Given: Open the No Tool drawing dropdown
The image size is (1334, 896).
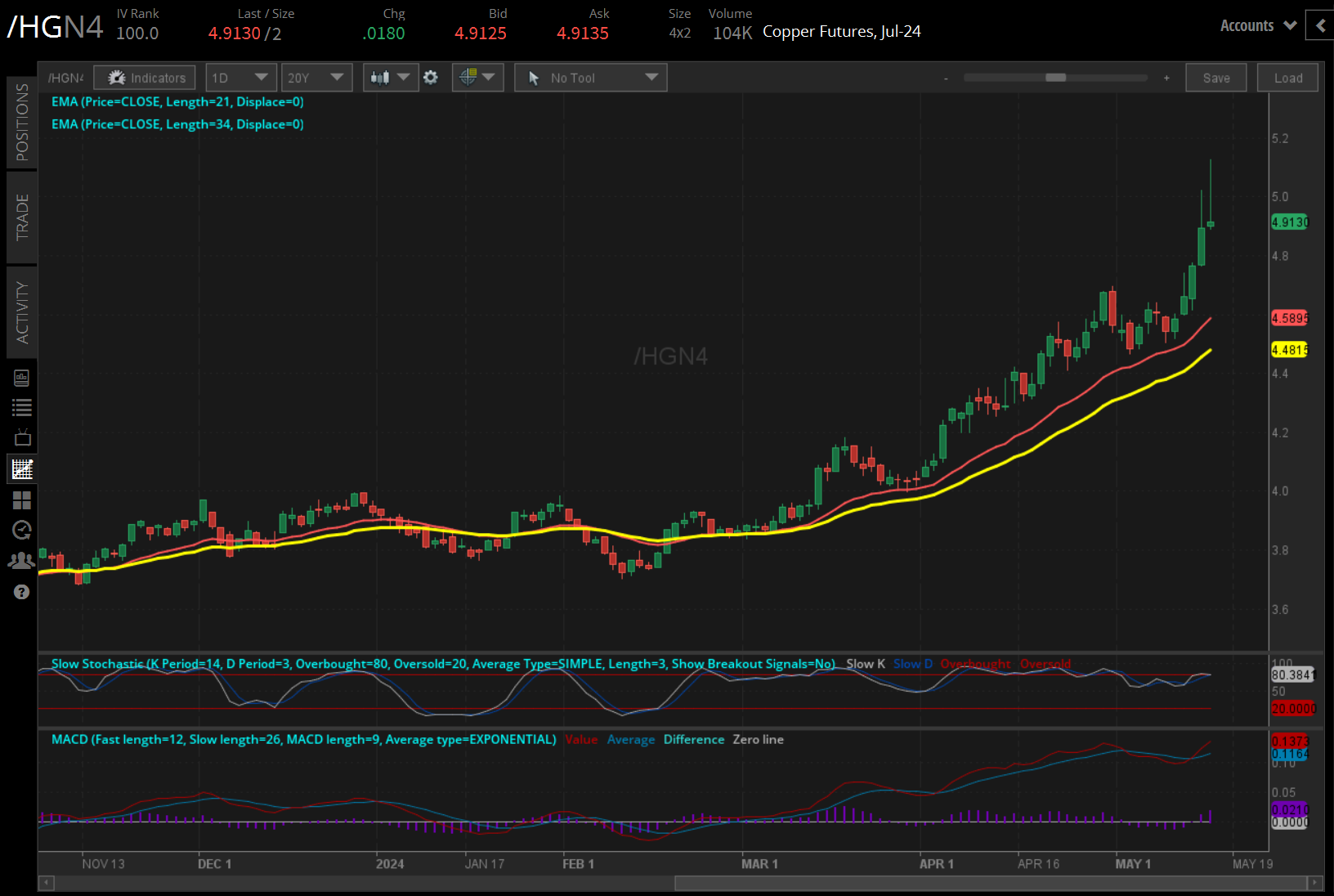Looking at the screenshot, I should (x=590, y=78).
